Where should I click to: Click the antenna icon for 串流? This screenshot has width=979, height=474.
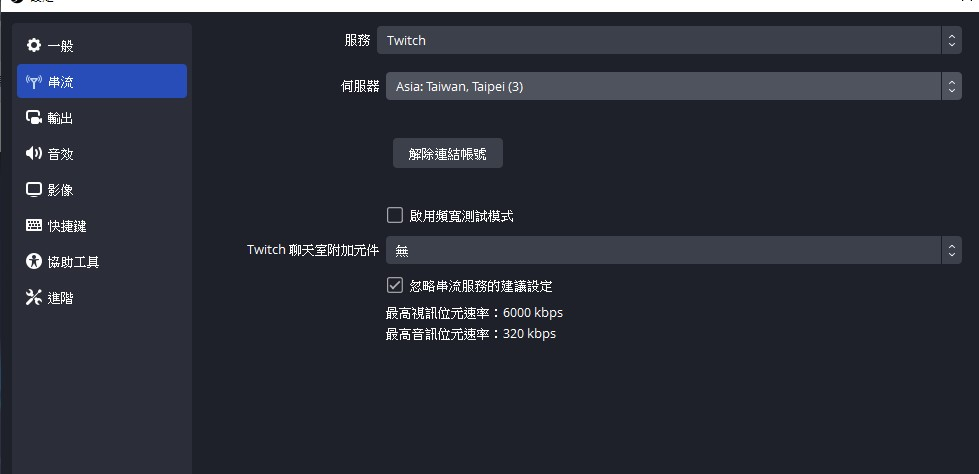pyautogui.click(x=33, y=82)
